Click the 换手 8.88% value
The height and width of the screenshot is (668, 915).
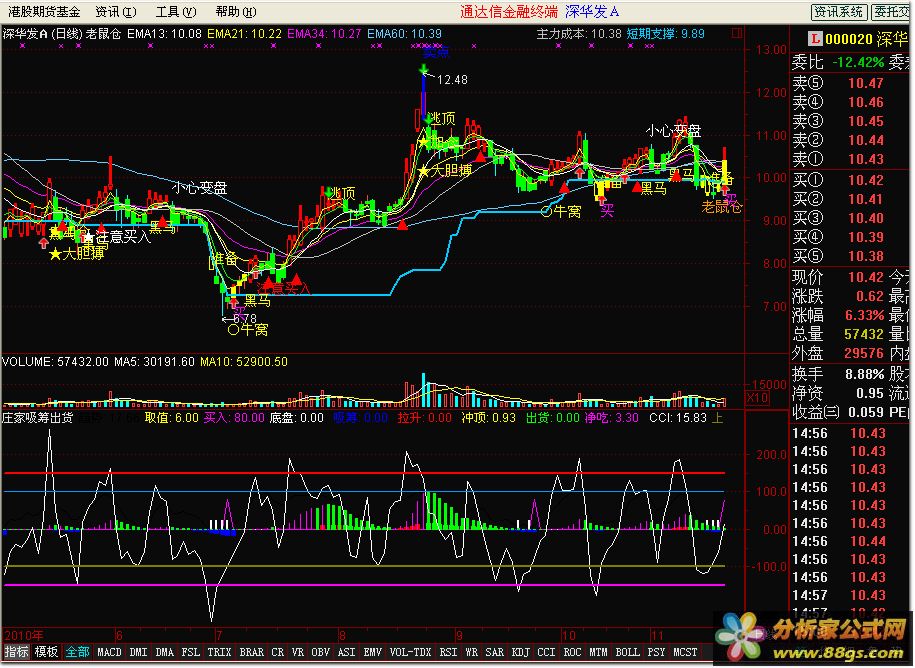864,374
